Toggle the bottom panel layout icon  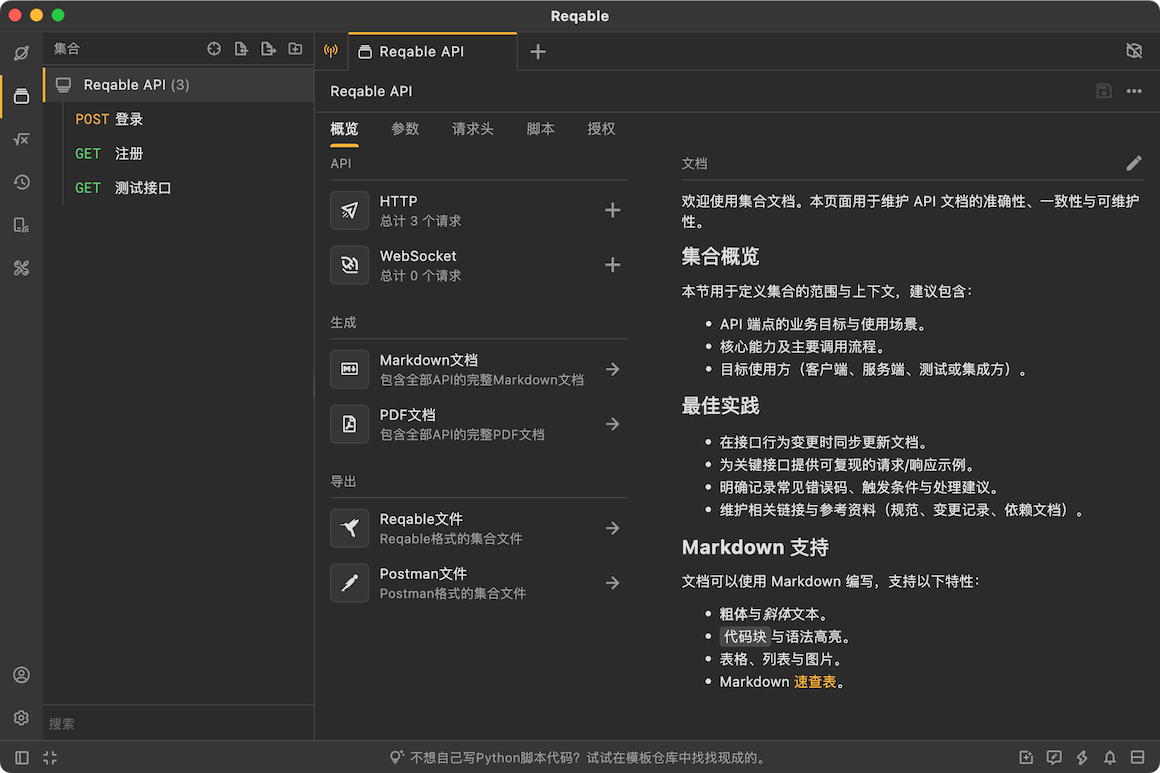(x=1138, y=757)
